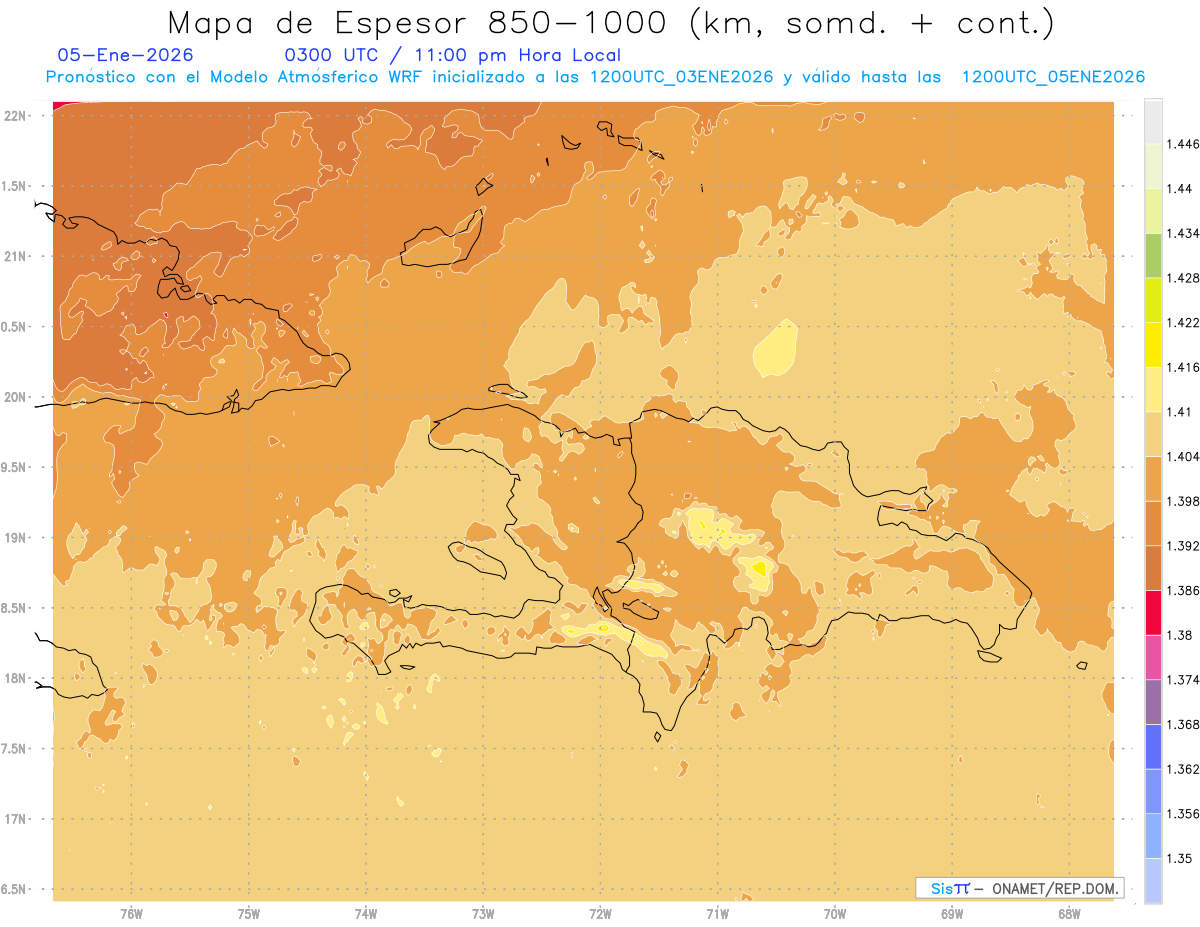This screenshot has height=927, width=1200.
Task: Click the legend value 1.44
Action: (x=1179, y=189)
